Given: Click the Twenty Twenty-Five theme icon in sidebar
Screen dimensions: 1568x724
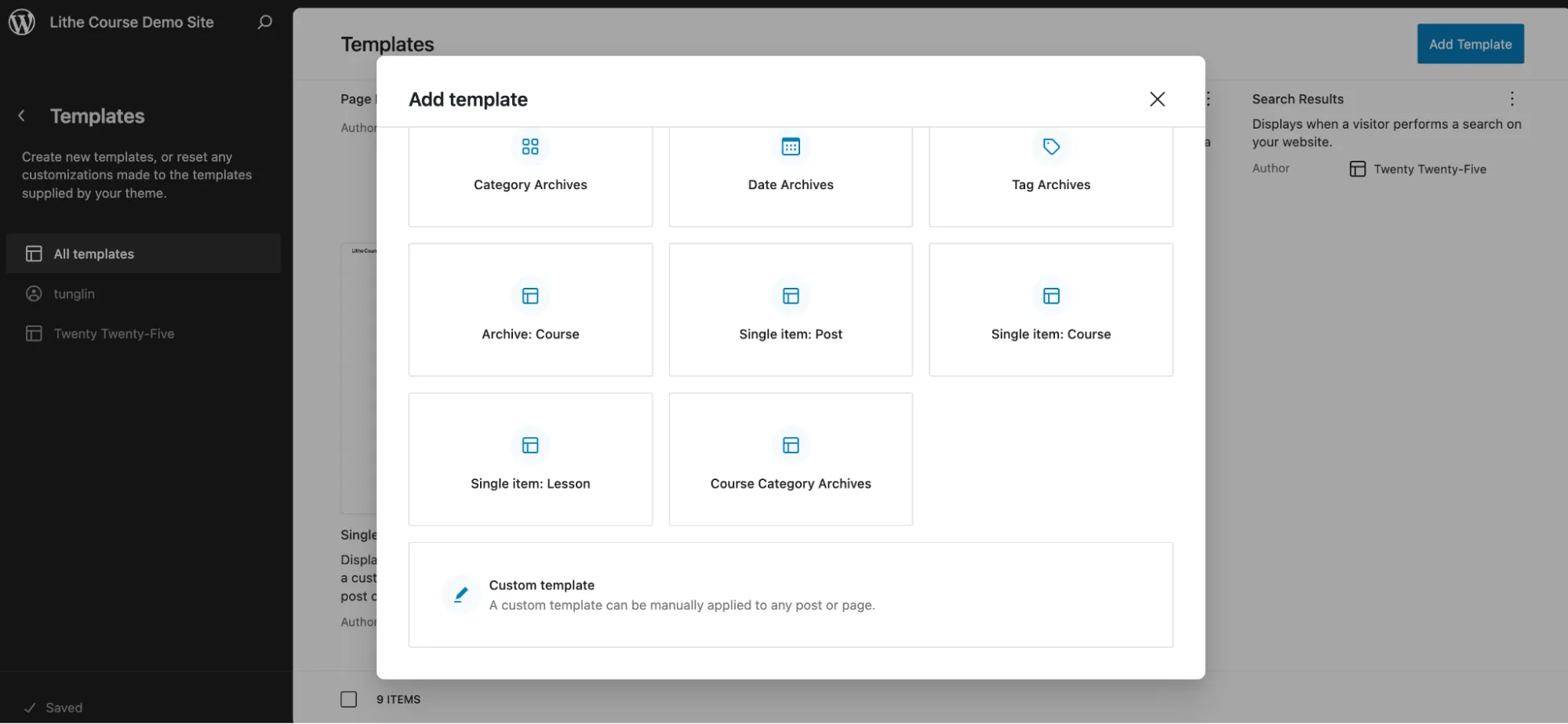Looking at the screenshot, I should (x=34, y=333).
